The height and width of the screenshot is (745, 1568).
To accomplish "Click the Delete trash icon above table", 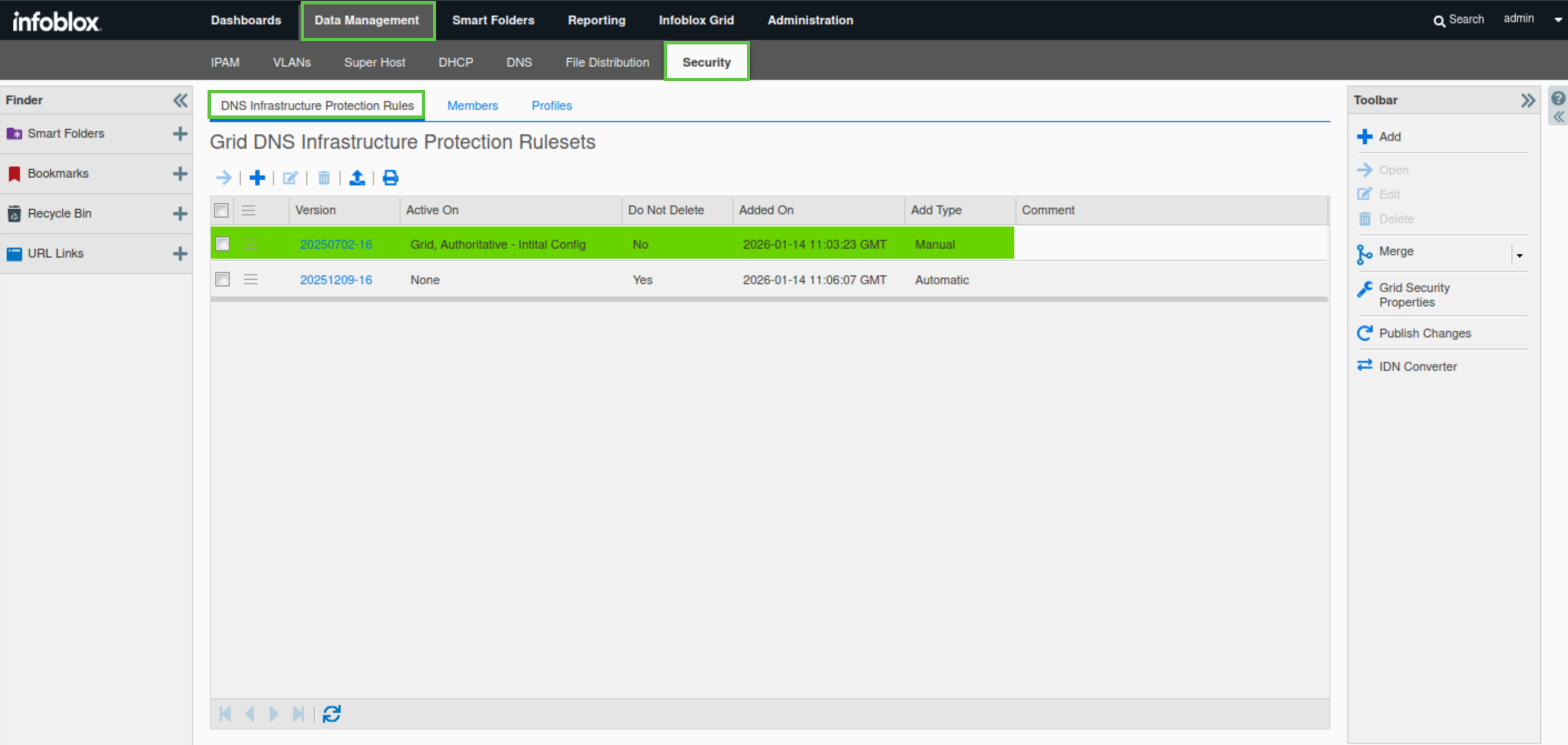I will 324,178.
